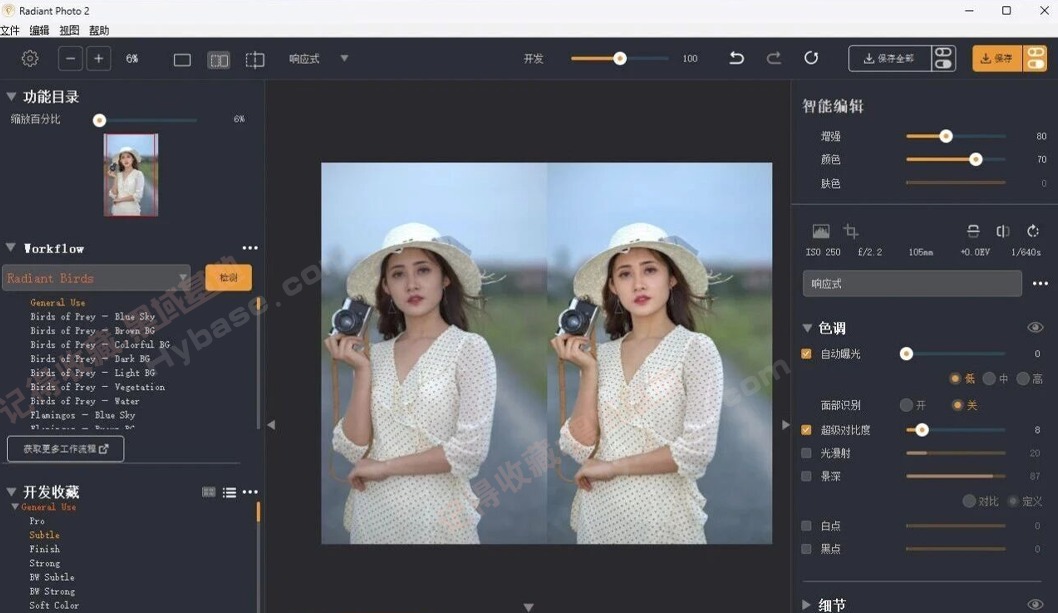
Task: Click the list view icon beside 开发收藏
Action: (229, 492)
